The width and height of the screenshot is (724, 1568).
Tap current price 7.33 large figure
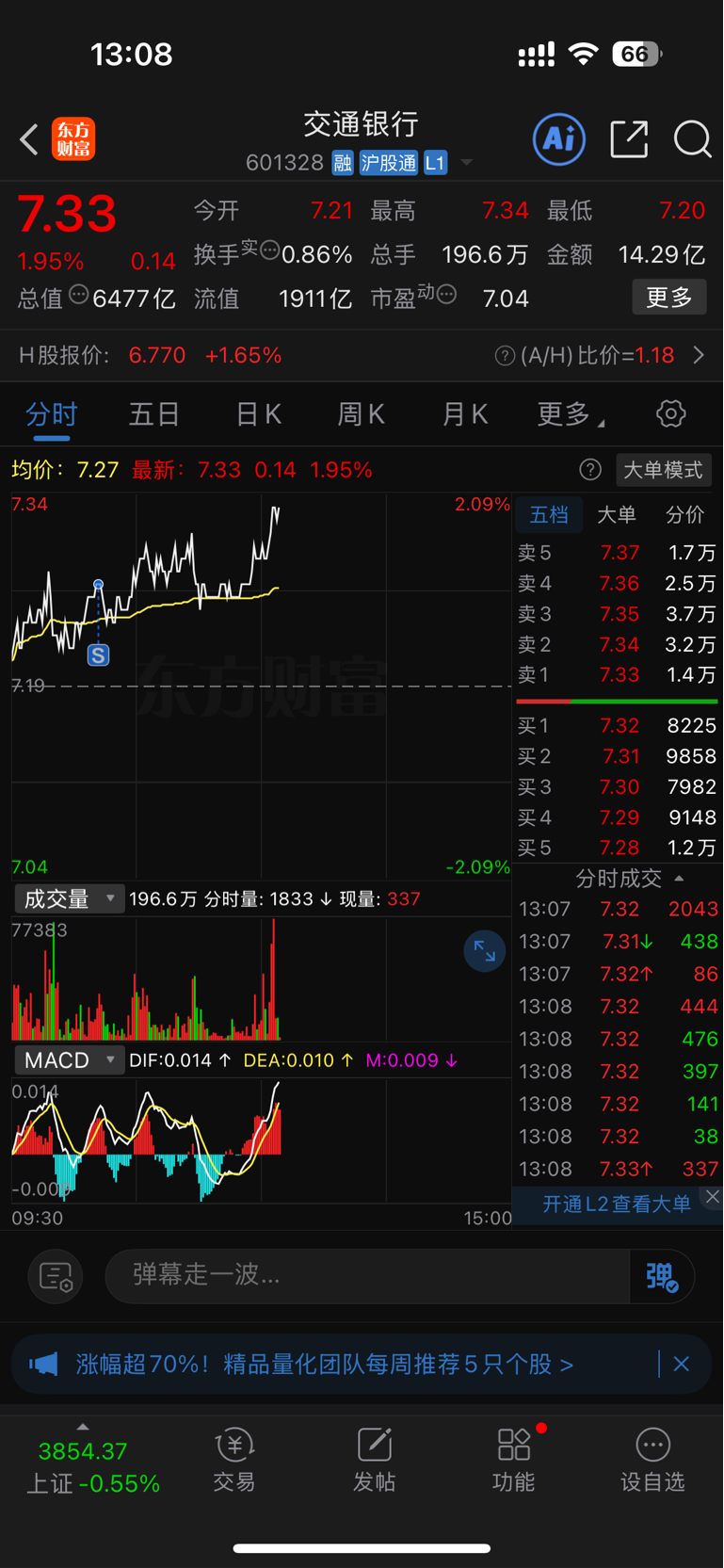click(67, 214)
